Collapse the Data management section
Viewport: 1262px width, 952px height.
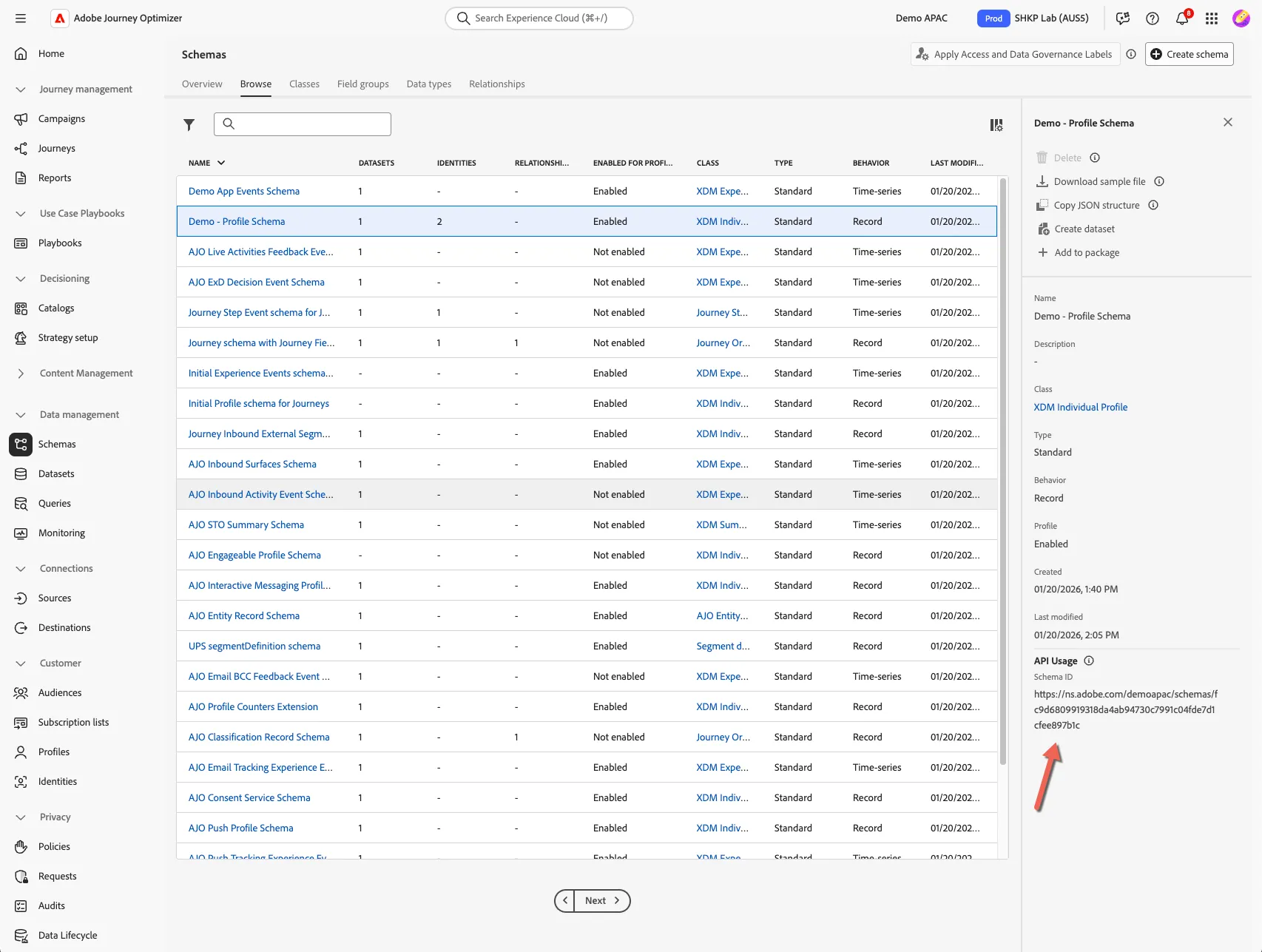(x=21, y=415)
